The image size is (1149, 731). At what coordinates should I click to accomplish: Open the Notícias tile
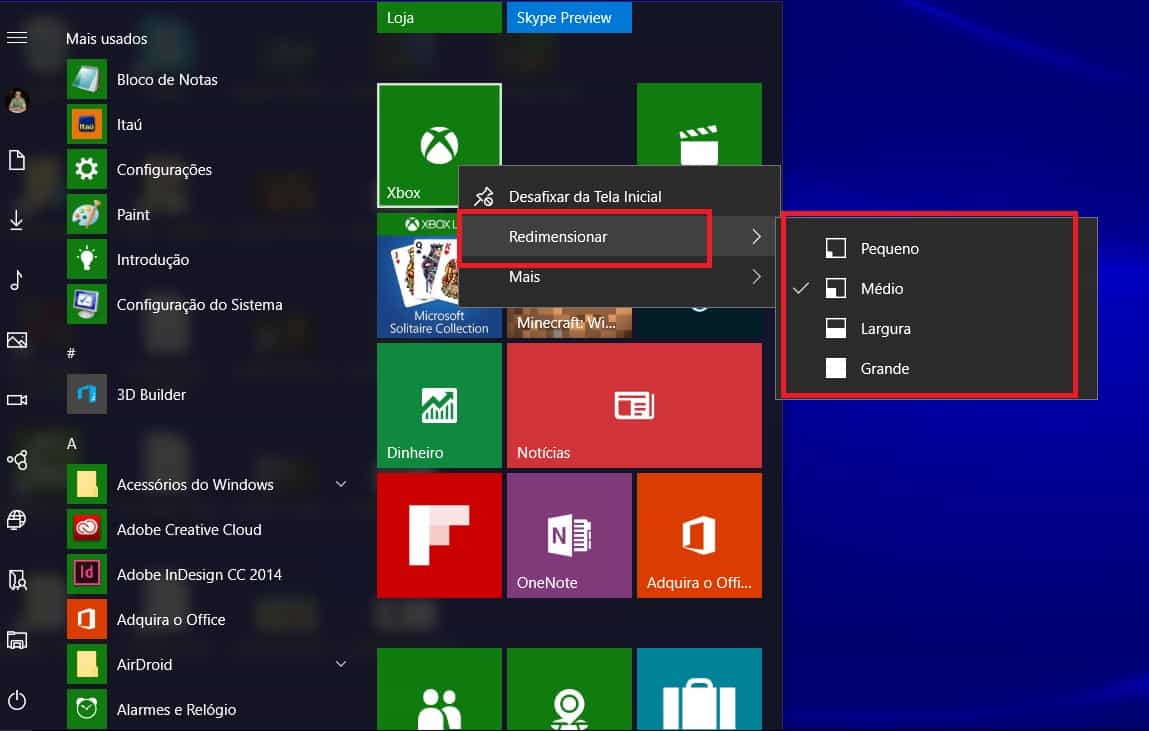(635, 405)
